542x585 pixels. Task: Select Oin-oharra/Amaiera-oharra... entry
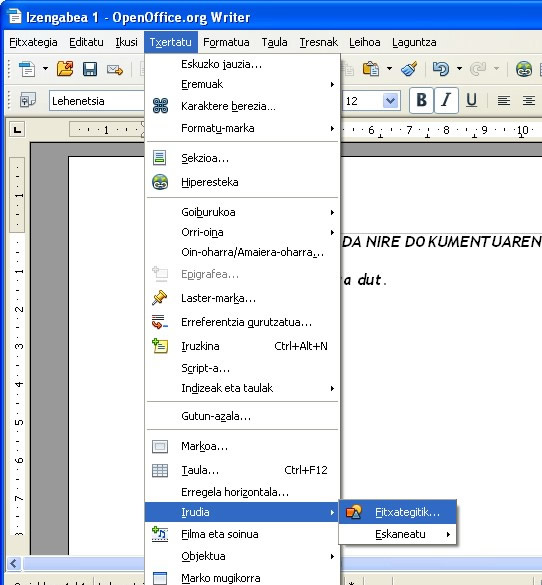coord(242,253)
